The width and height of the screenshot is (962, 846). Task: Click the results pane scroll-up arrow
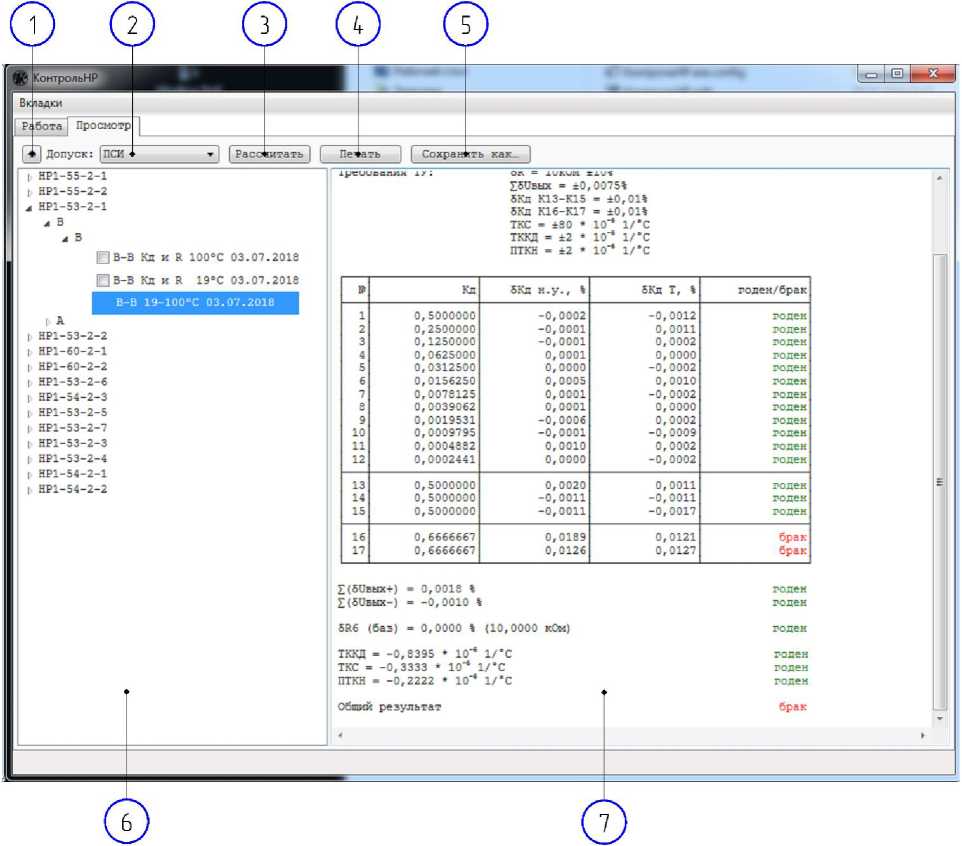(x=938, y=178)
